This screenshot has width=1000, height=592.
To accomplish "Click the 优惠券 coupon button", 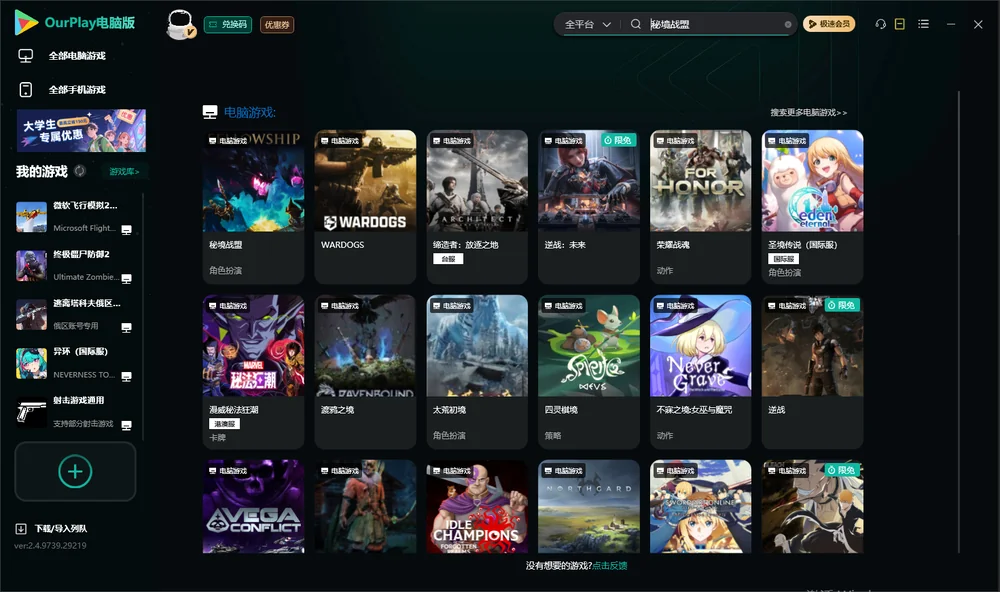I will 277,24.
